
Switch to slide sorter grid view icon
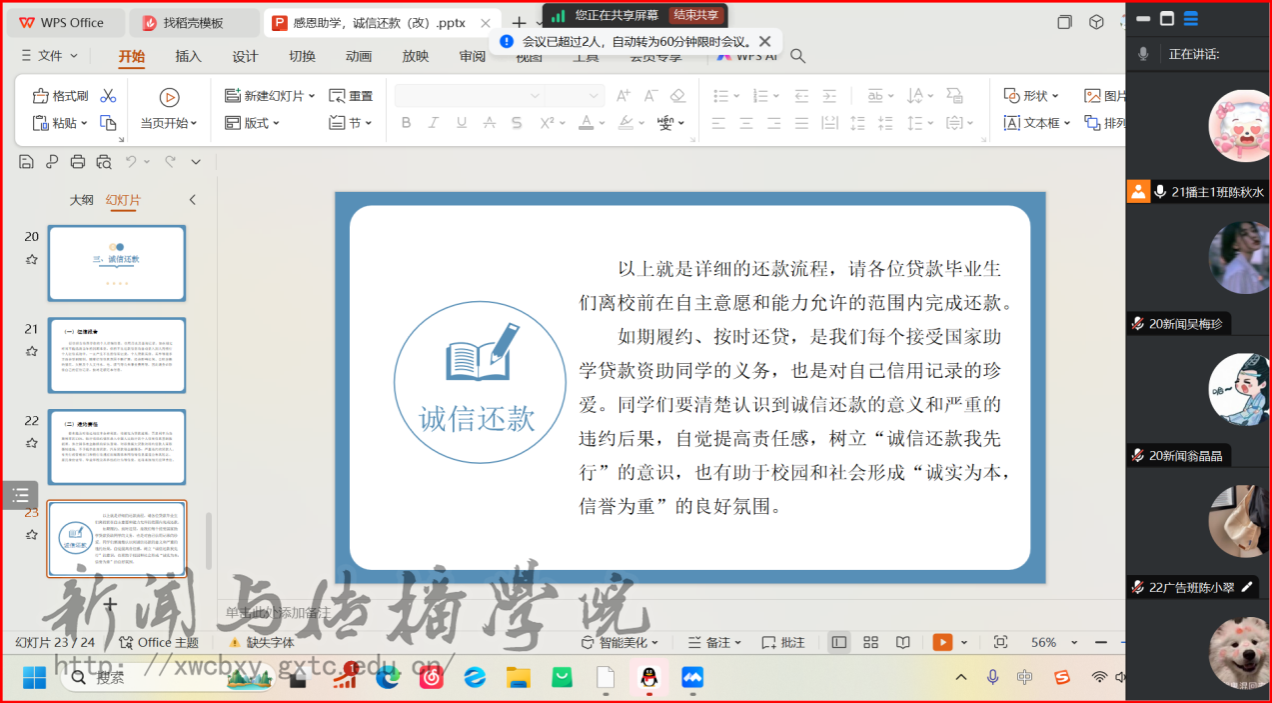871,642
